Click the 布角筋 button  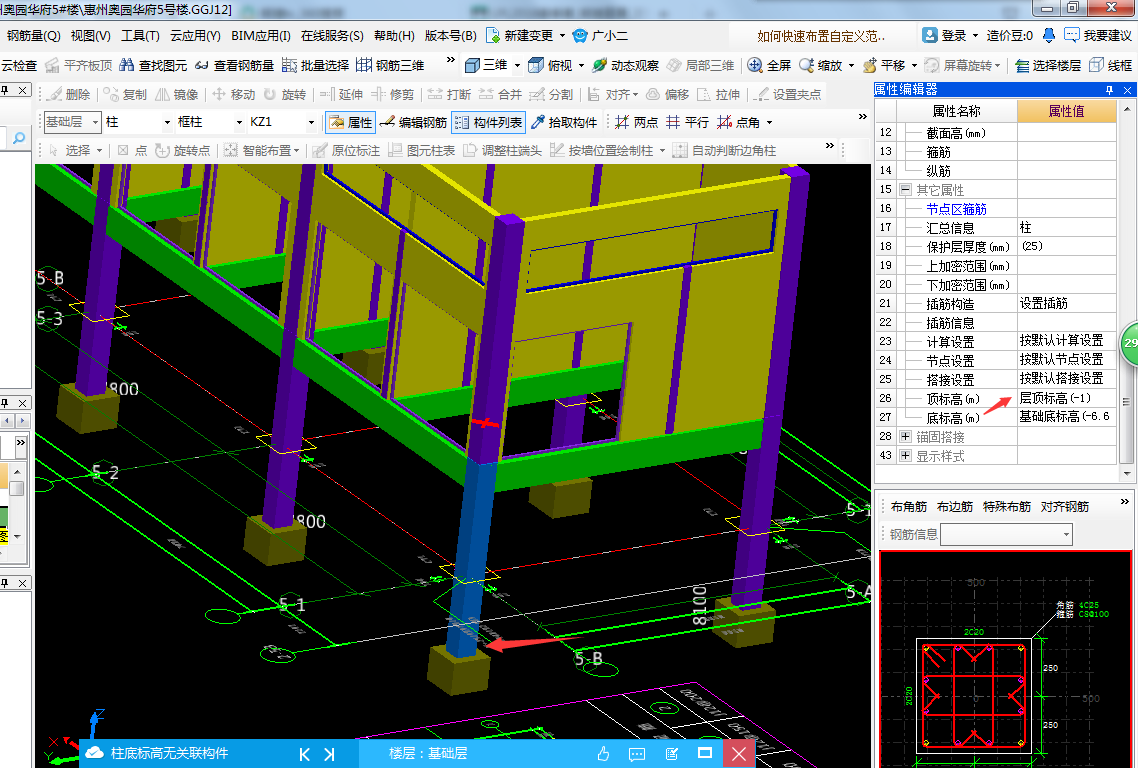(x=909, y=507)
